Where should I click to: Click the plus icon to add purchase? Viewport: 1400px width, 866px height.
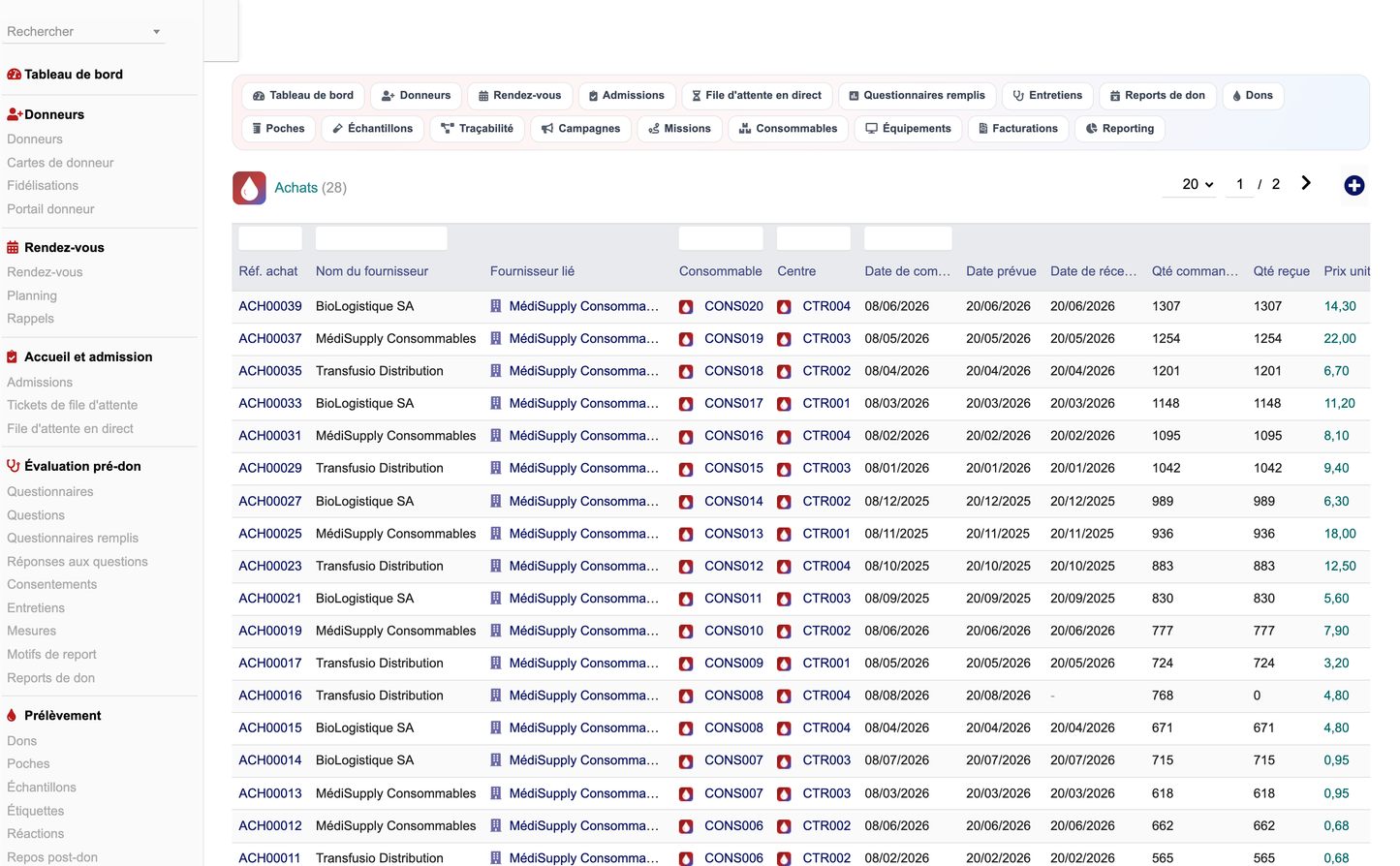click(x=1354, y=185)
